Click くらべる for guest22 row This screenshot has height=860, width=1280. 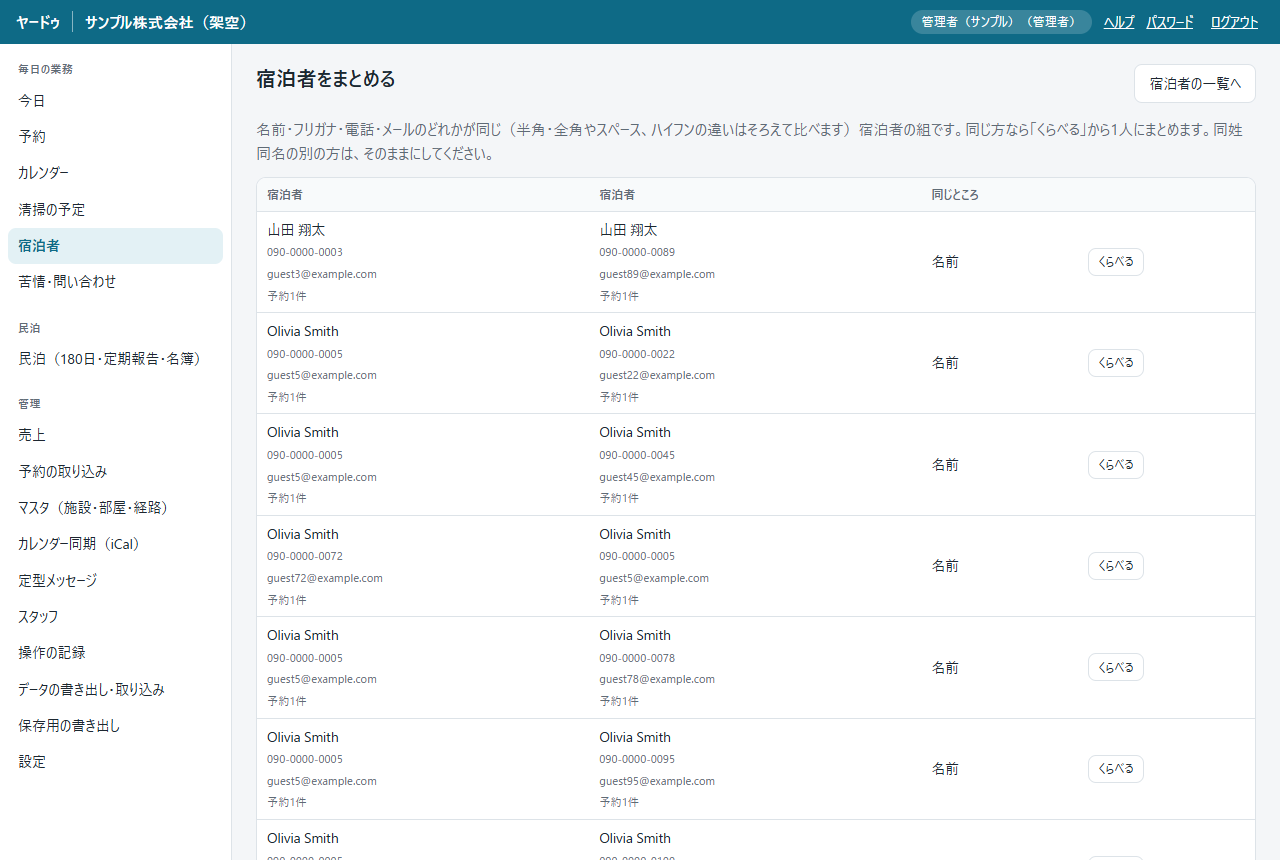click(x=1116, y=363)
